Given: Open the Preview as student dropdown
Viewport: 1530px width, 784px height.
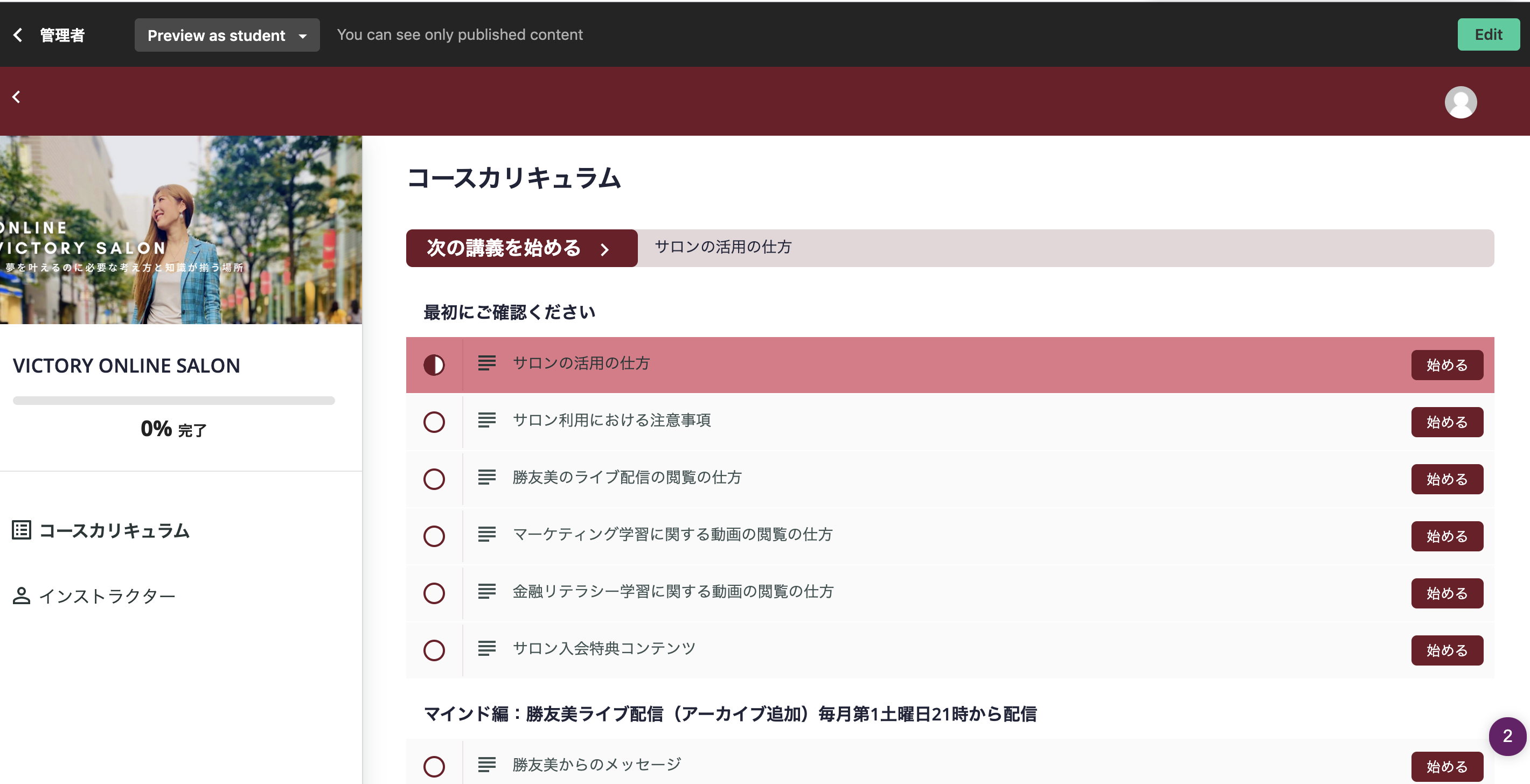Looking at the screenshot, I should [x=227, y=36].
